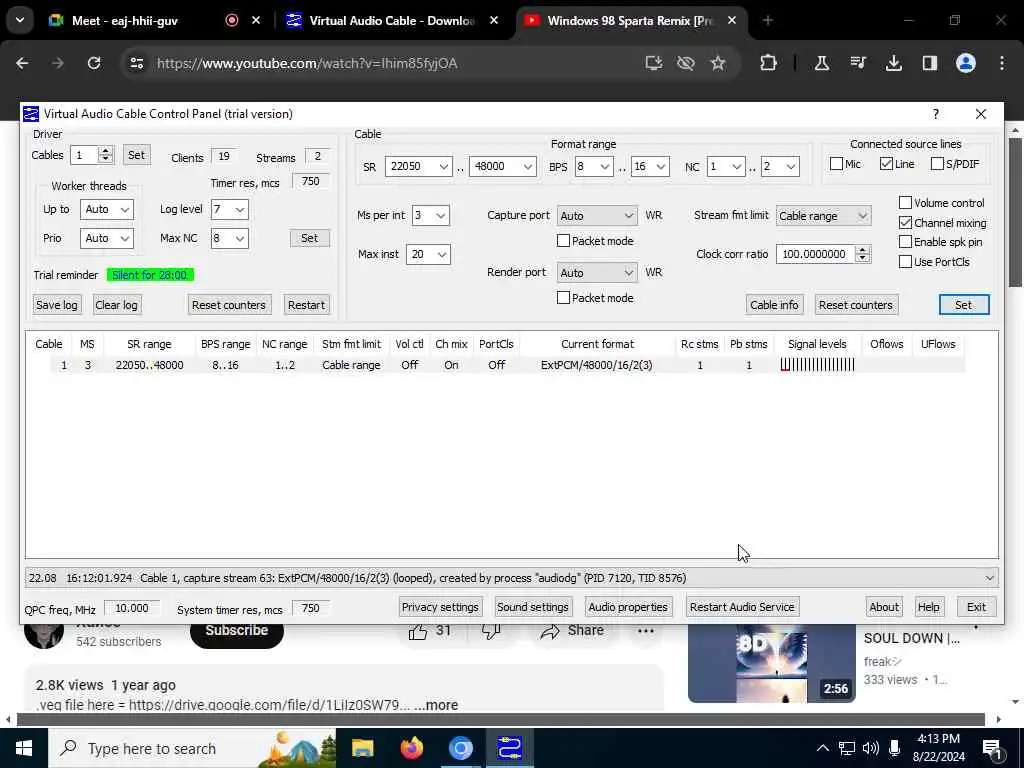Open SR minimum 22050 dropdown
Viewport: 1024px width, 768px height.
(x=418, y=167)
